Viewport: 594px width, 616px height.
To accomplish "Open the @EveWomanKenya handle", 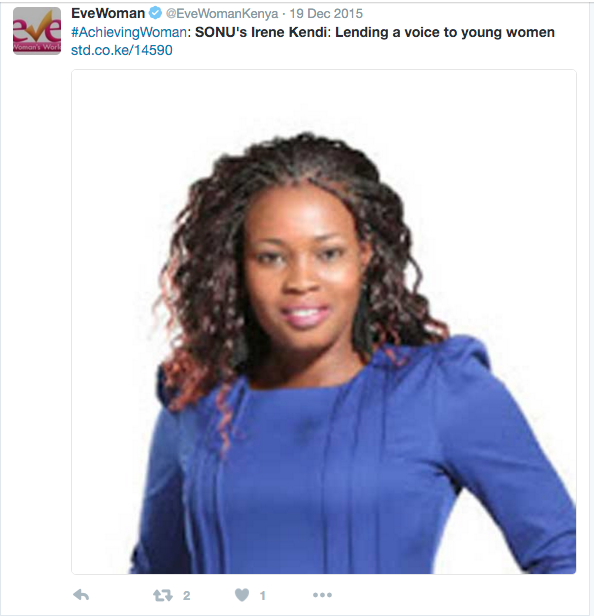I will [222, 14].
